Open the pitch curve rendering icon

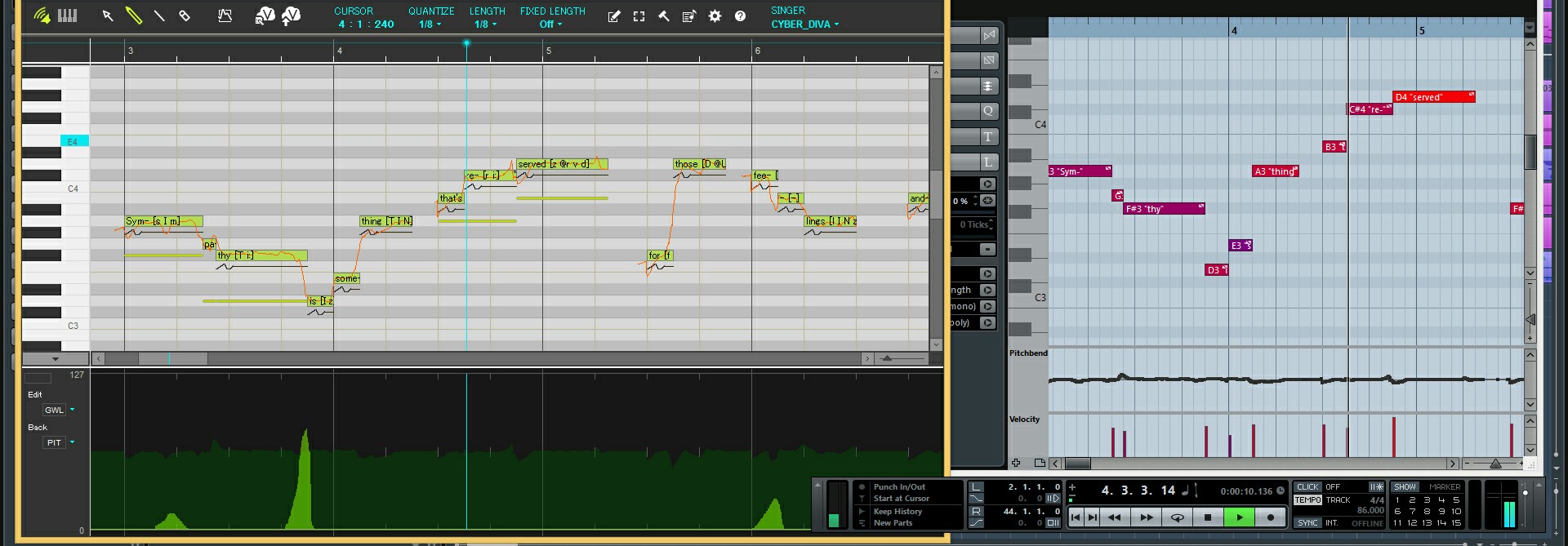[x=225, y=16]
